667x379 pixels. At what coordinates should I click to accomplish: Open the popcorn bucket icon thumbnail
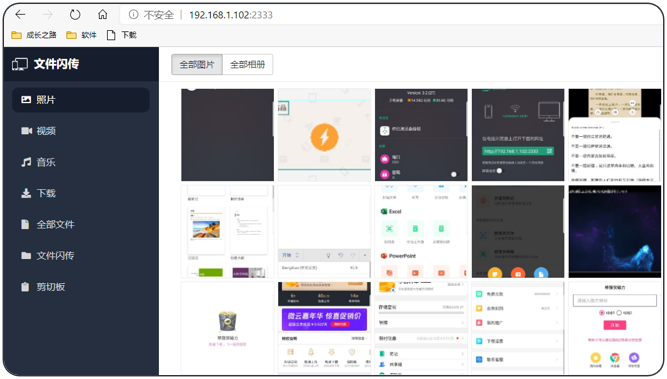(228, 328)
